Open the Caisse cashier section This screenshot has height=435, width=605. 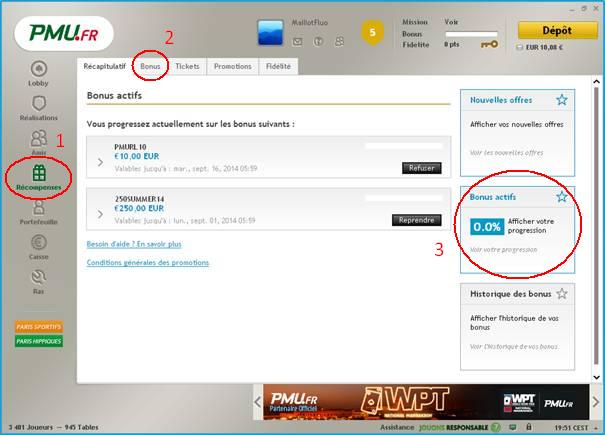39,247
